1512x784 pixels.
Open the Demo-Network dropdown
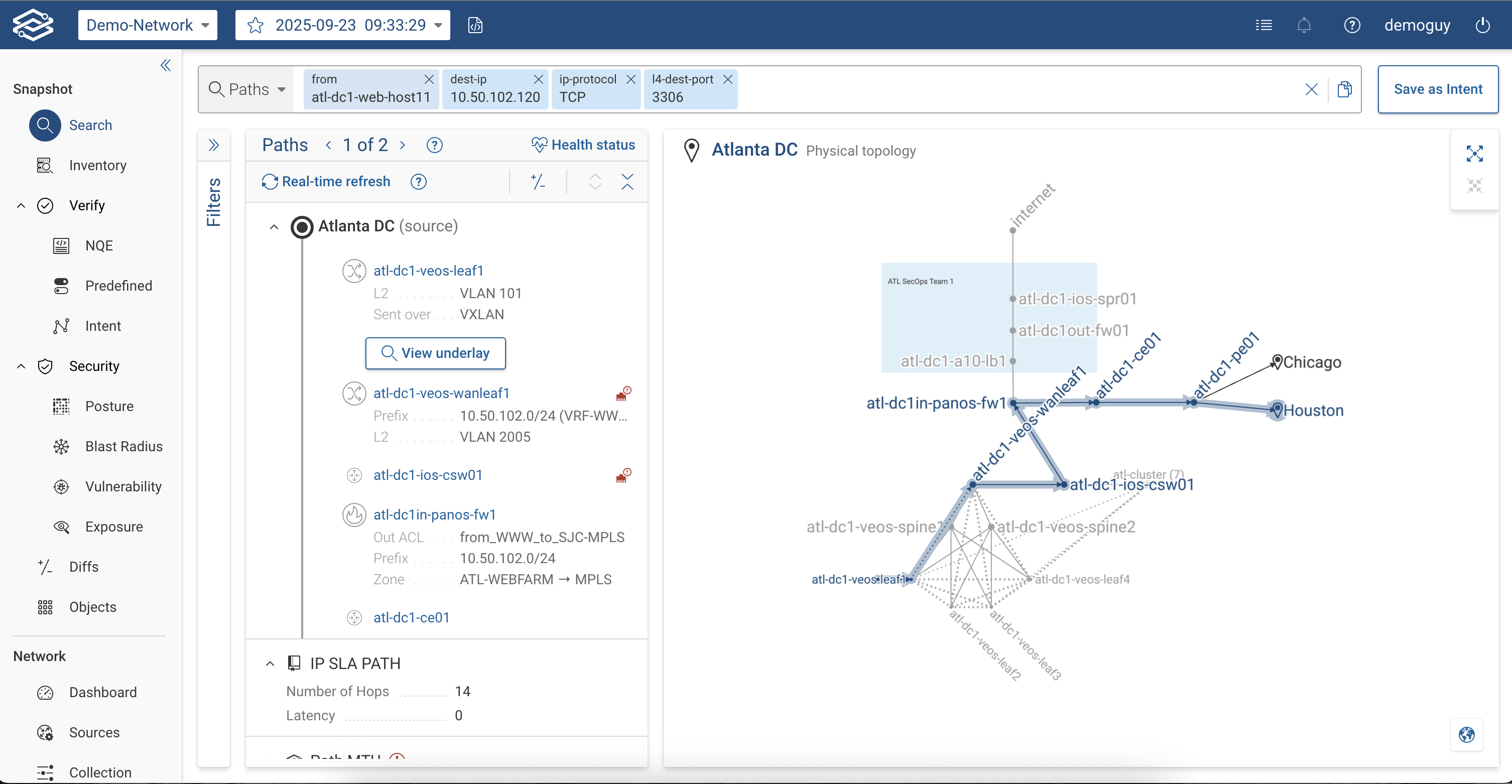point(147,25)
